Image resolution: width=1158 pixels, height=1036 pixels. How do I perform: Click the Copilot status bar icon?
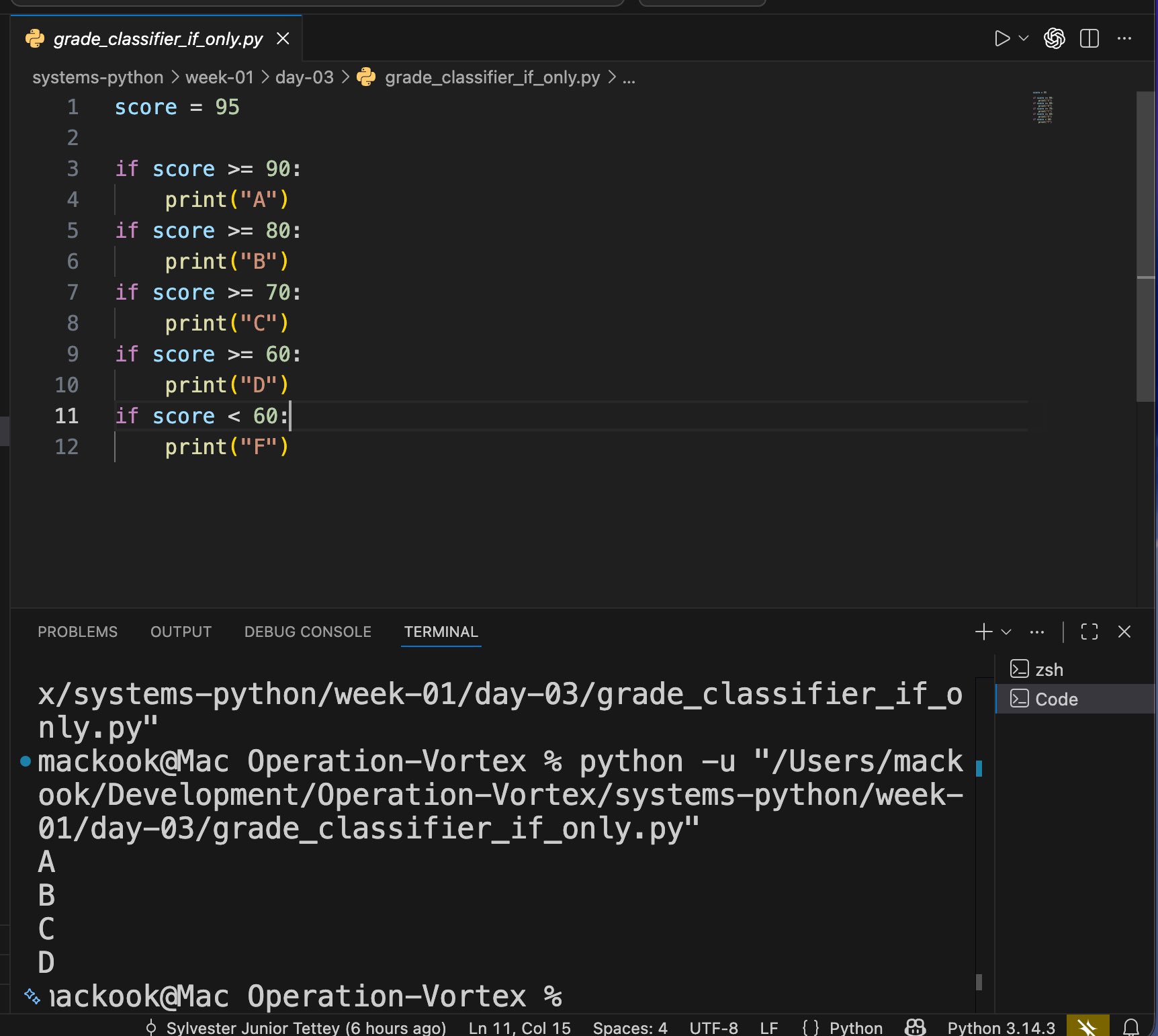915,1027
